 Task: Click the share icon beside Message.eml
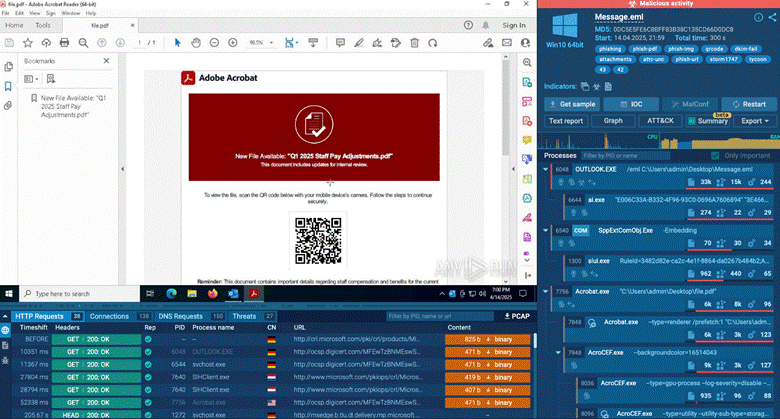tap(772, 17)
